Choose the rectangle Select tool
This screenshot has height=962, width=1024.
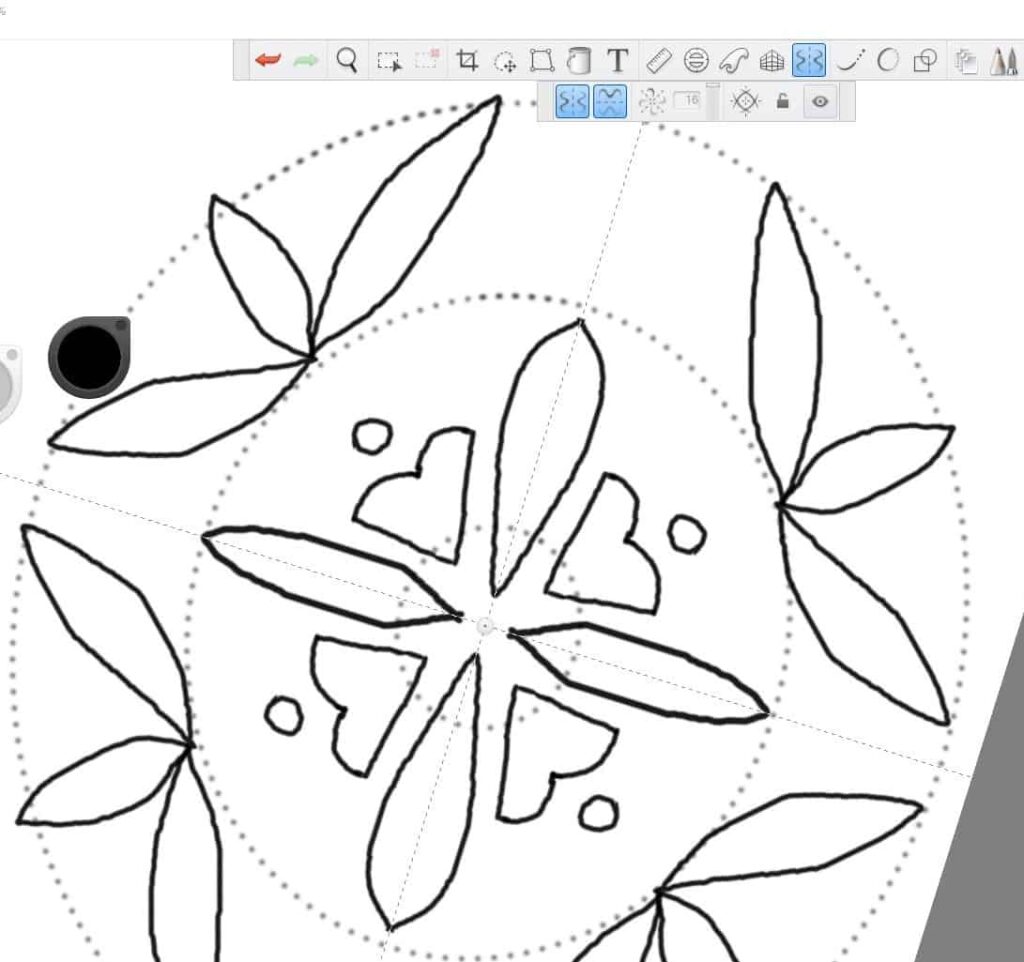389,61
